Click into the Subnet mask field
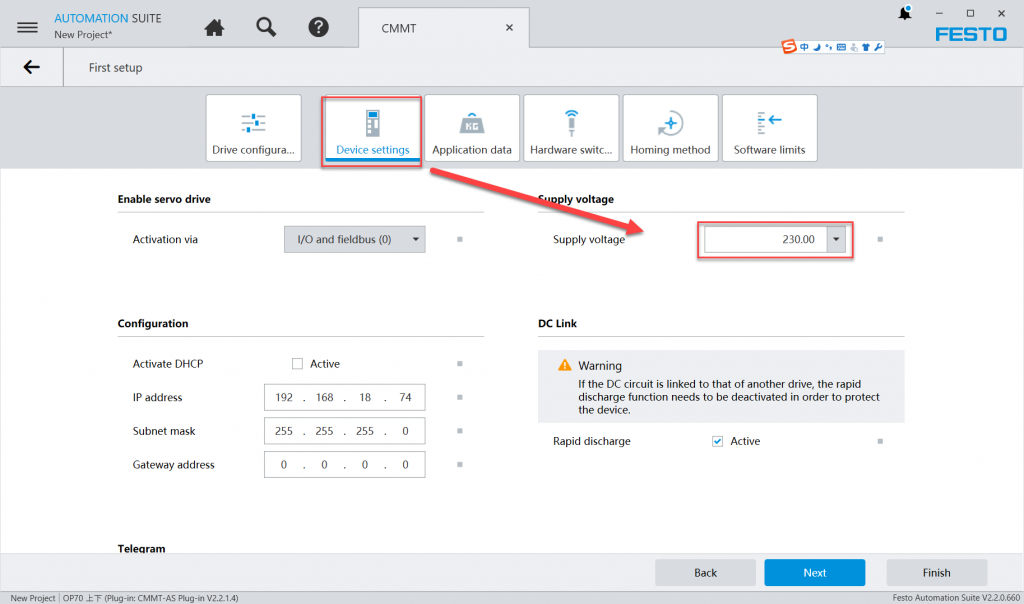Screen dimensions: 1024x604 (x=344, y=431)
